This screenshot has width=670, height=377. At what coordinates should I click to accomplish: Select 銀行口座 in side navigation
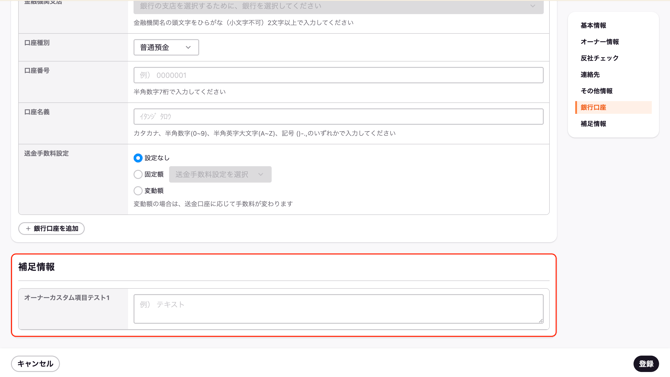(614, 107)
